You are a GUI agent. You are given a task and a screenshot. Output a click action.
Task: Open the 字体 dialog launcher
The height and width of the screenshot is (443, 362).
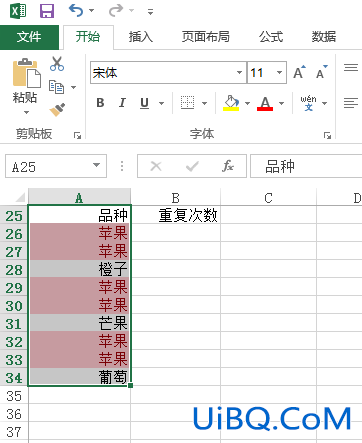(327, 135)
